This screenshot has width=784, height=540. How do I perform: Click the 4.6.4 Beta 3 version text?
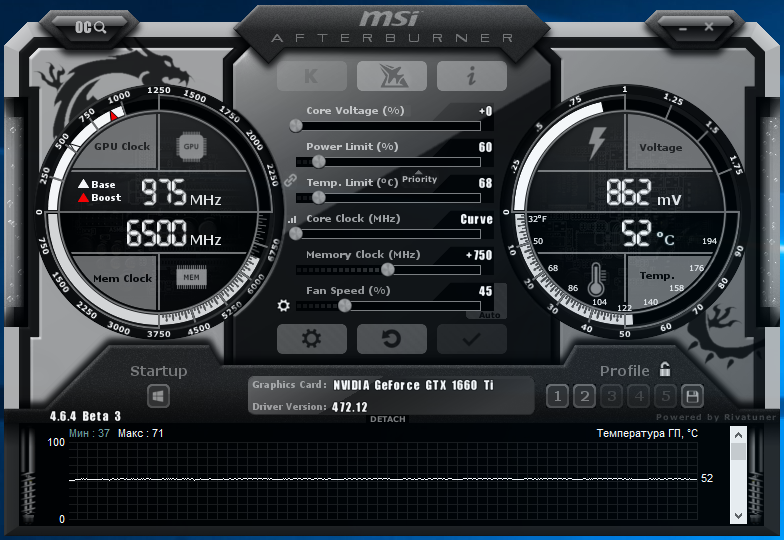coord(86,416)
